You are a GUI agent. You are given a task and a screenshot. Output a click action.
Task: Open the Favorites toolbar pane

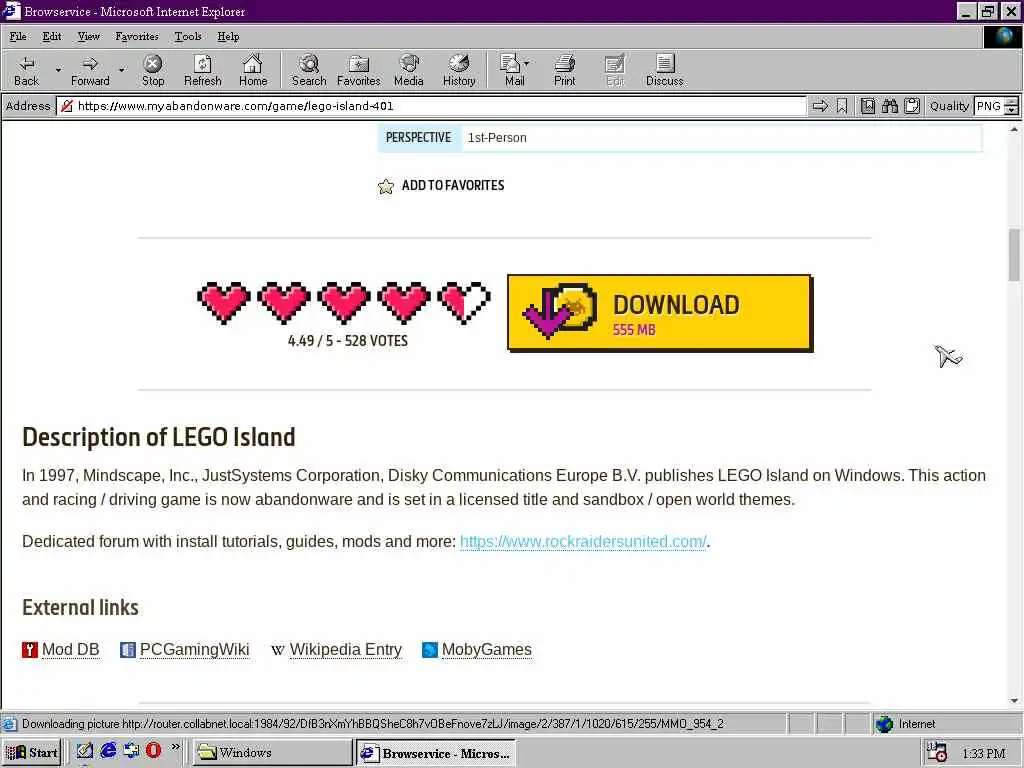pyautogui.click(x=359, y=71)
